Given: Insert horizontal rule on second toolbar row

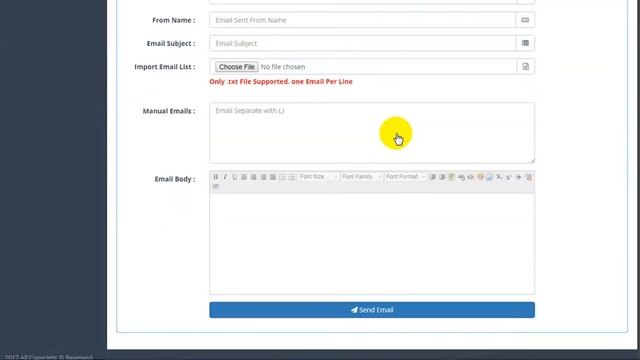Looking at the screenshot, I should 216,186.
